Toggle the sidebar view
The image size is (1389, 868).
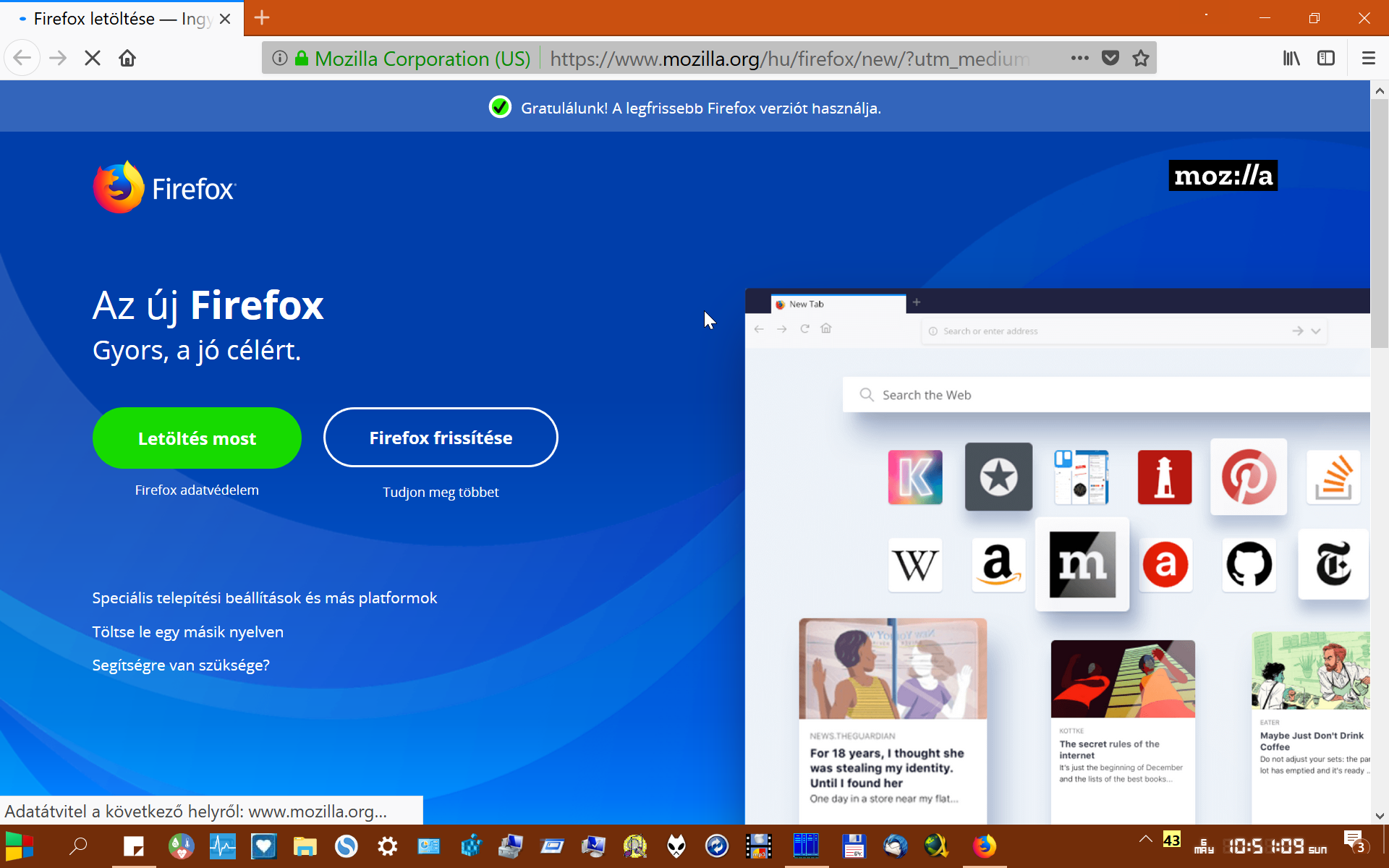[1326, 58]
